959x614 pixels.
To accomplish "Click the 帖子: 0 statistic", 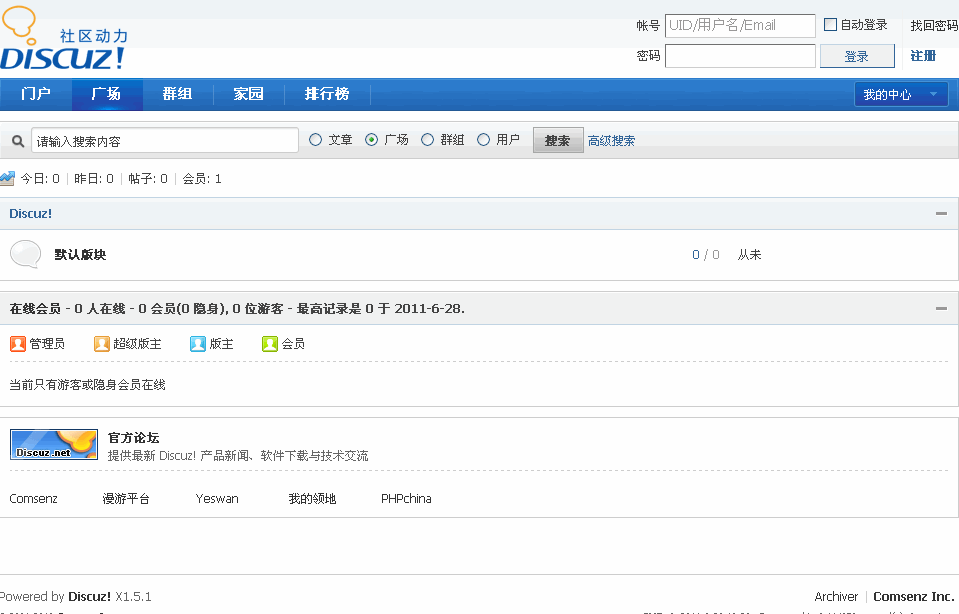I will point(148,179).
